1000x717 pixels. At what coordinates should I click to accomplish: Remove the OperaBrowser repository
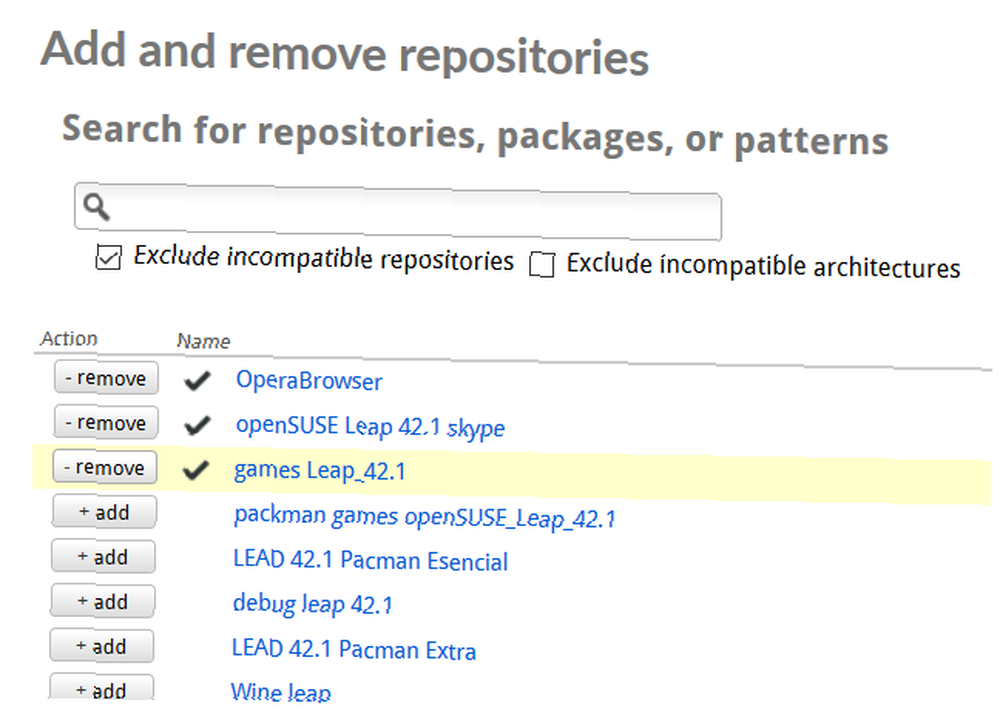(106, 378)
